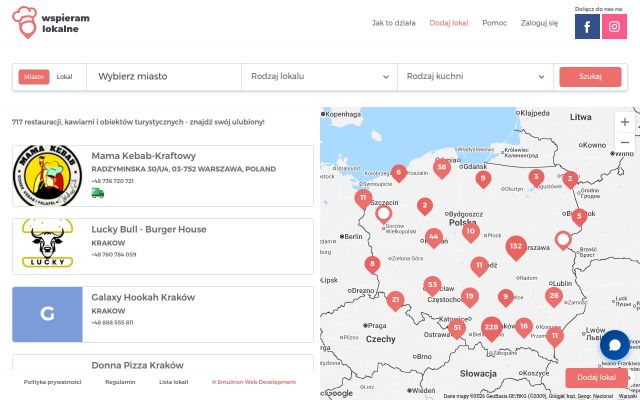Select the map cluster marker 2 near Bydgoszcz
Image resolution: width=640 pixels, height=400 pixels.
coord(424,206)
